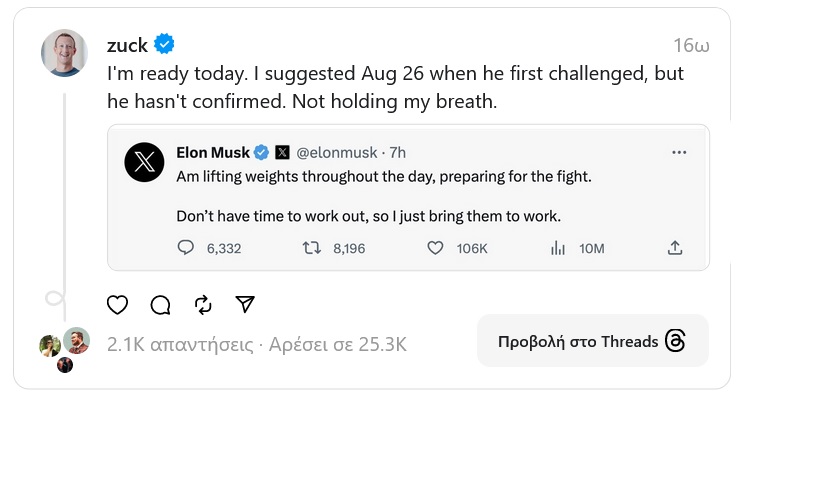Open reply via speech bubble under post
This screenshot has height=485, width=837.
pos(160,305)
